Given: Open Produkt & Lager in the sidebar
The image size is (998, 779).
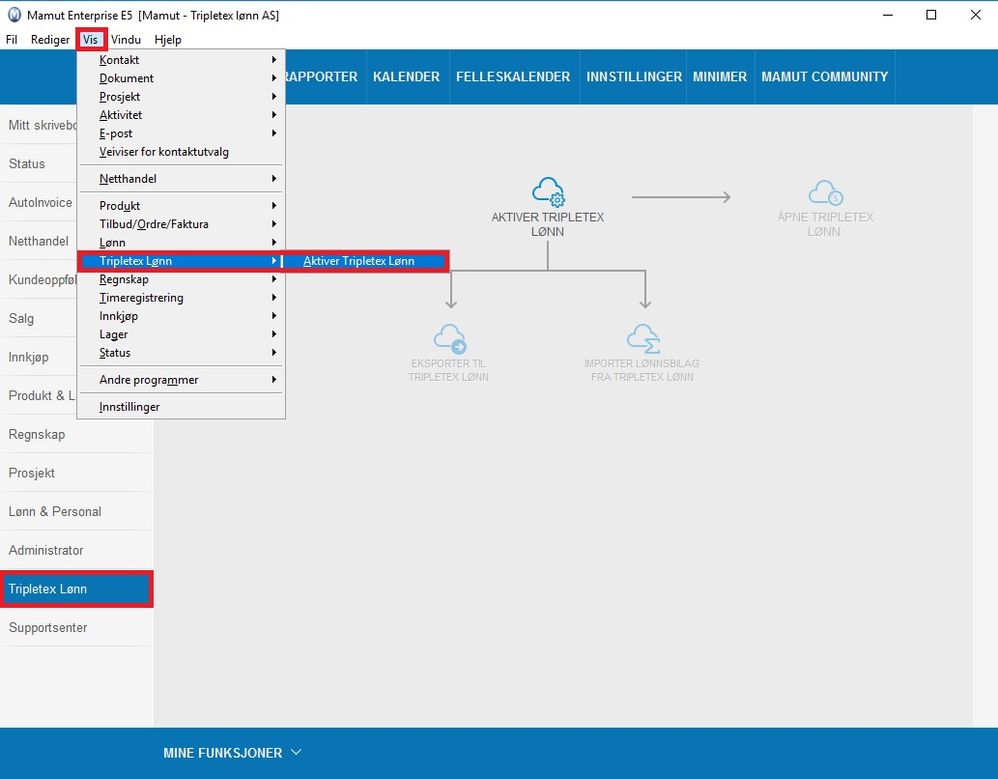Looking at the screenshot, I should tap(39, 396).
